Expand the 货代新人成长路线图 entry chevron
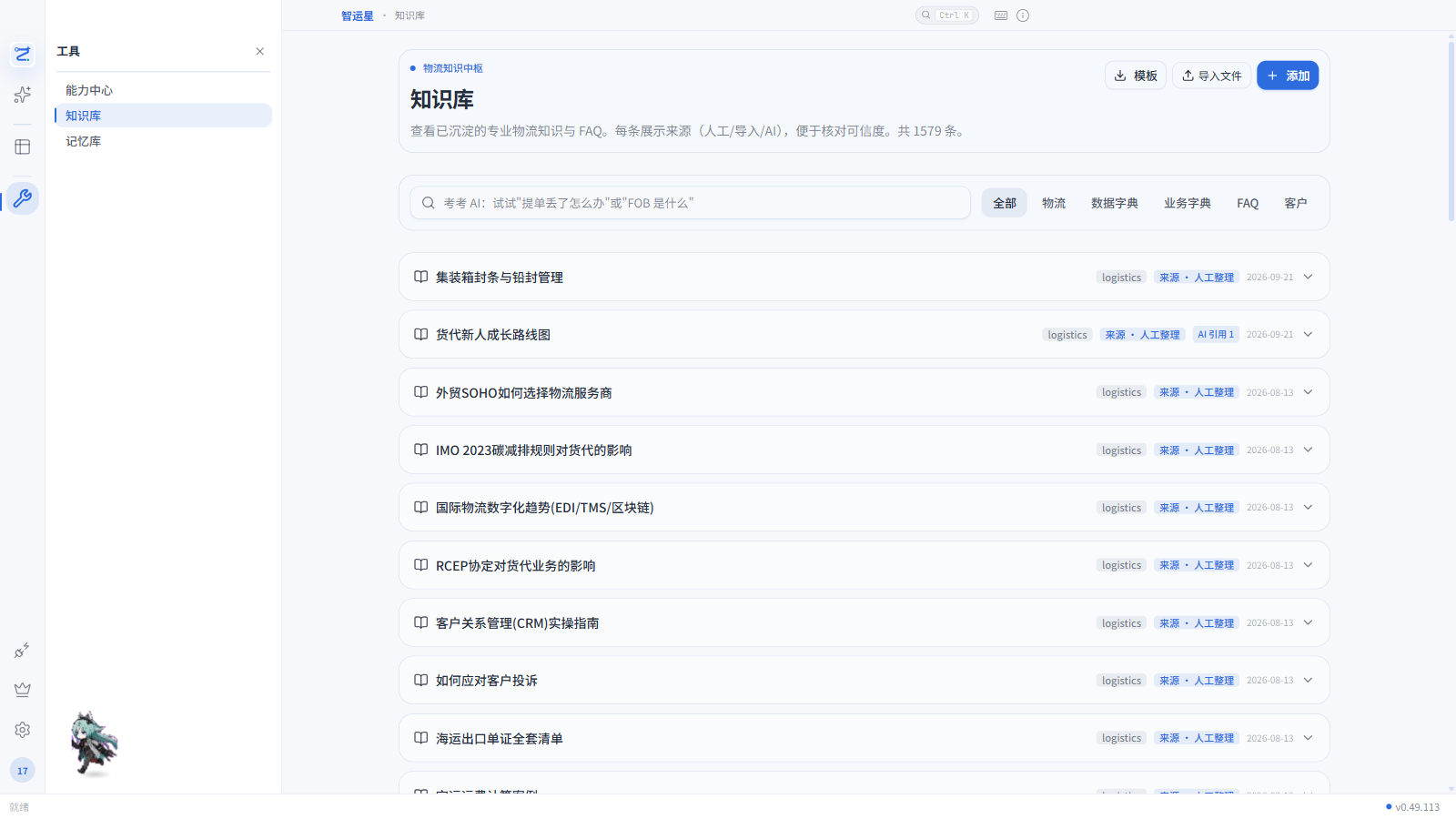Viewport: 1456px width, 819px height. (x=1308, y=334)
